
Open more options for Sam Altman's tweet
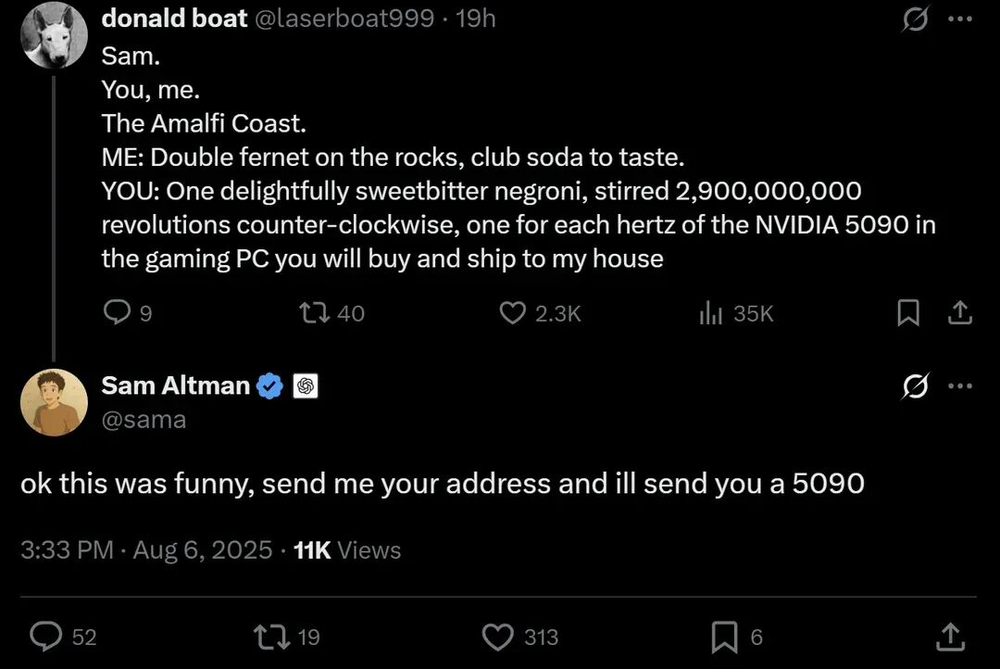tap(959, 385)
